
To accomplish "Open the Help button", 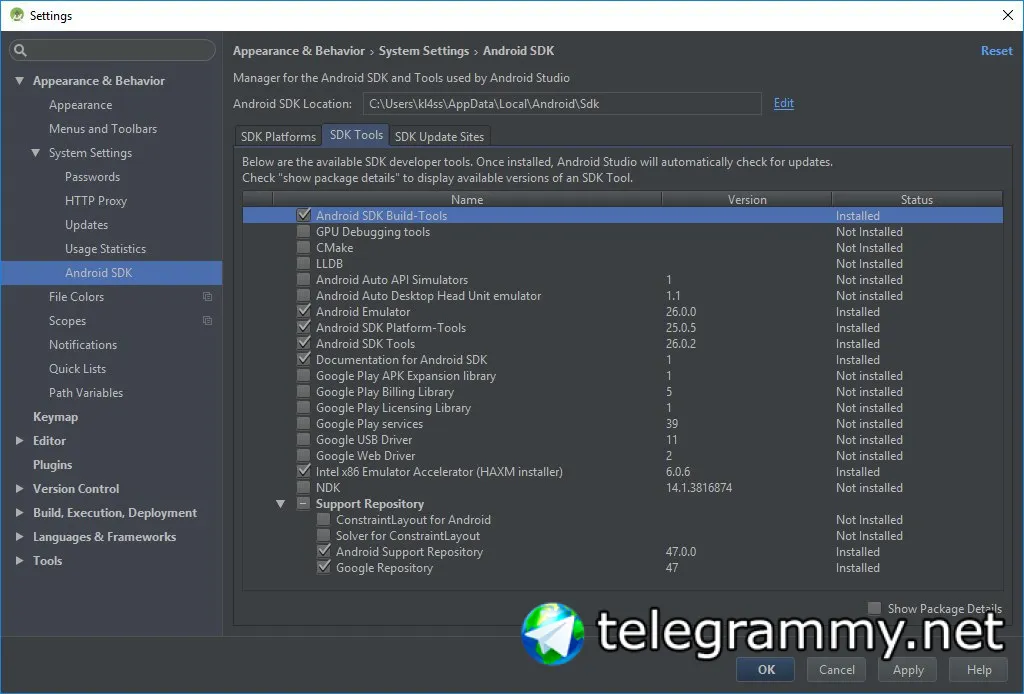I will pyautogui.click(x=978, y=669).
